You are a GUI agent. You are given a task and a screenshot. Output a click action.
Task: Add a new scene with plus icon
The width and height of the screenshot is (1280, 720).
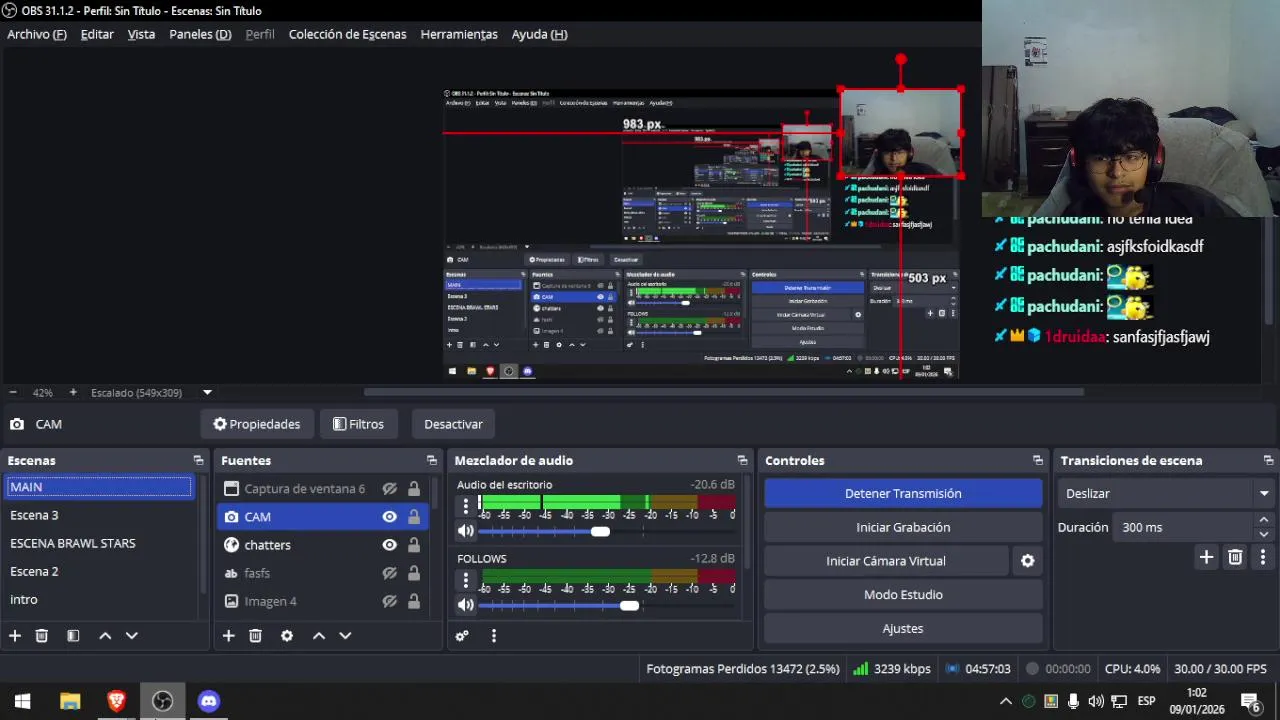point(15,636)
